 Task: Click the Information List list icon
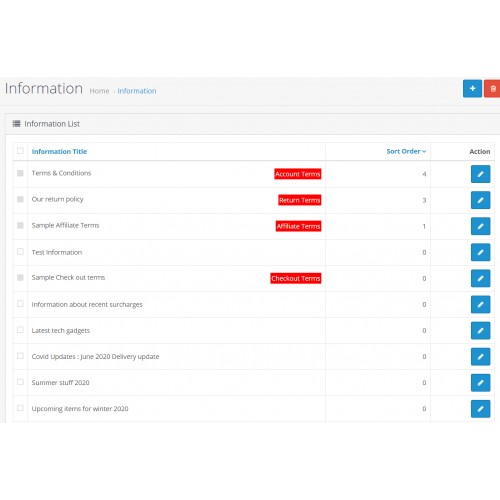(16, 124)
